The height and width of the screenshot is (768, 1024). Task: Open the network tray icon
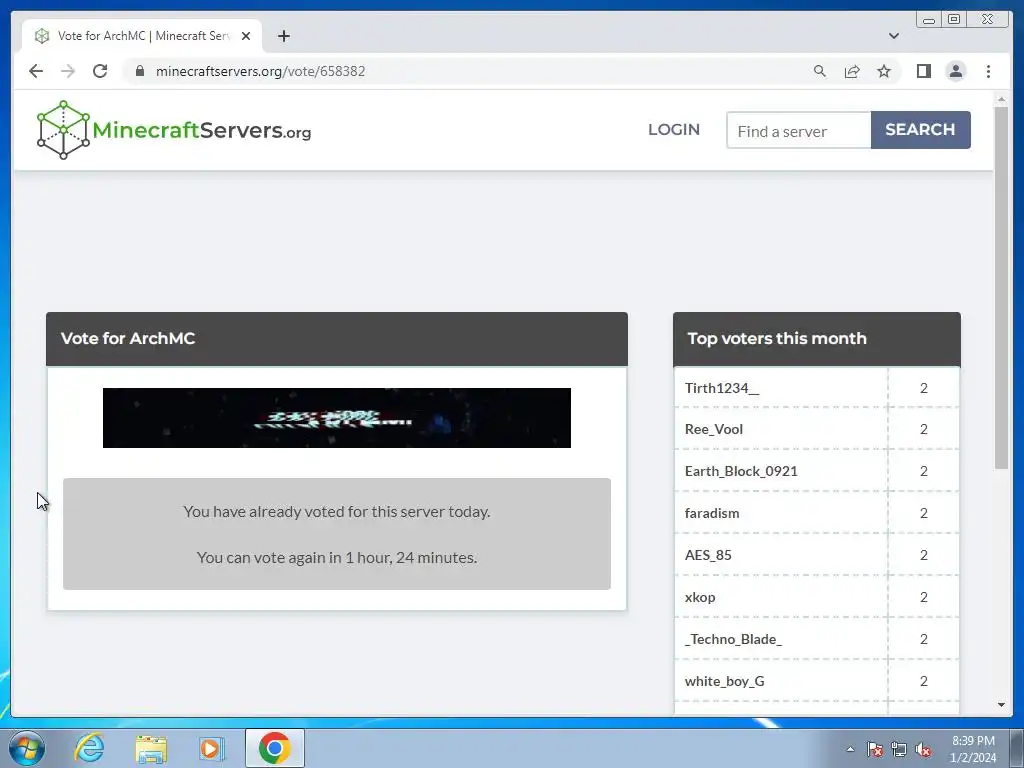[899, 749]
